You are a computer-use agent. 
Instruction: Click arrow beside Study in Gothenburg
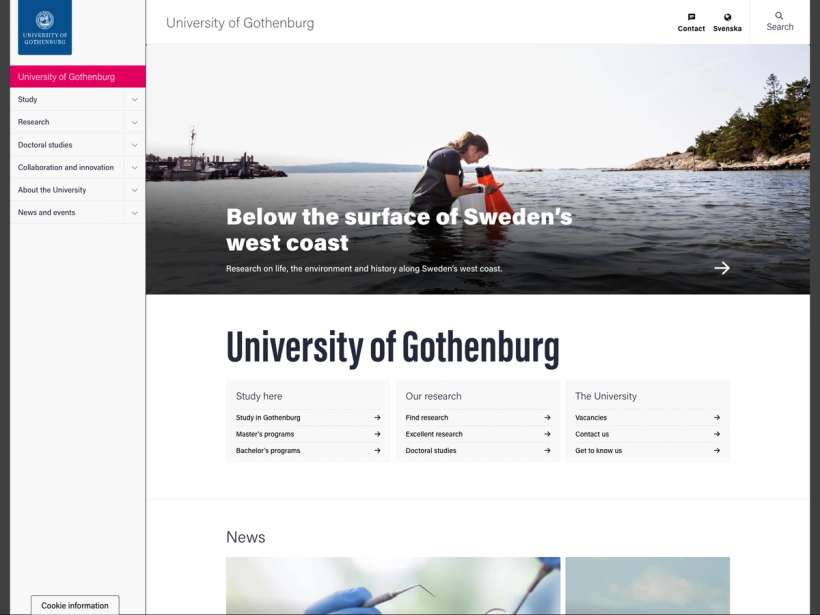pyautogui.click(x=377, y=417)
